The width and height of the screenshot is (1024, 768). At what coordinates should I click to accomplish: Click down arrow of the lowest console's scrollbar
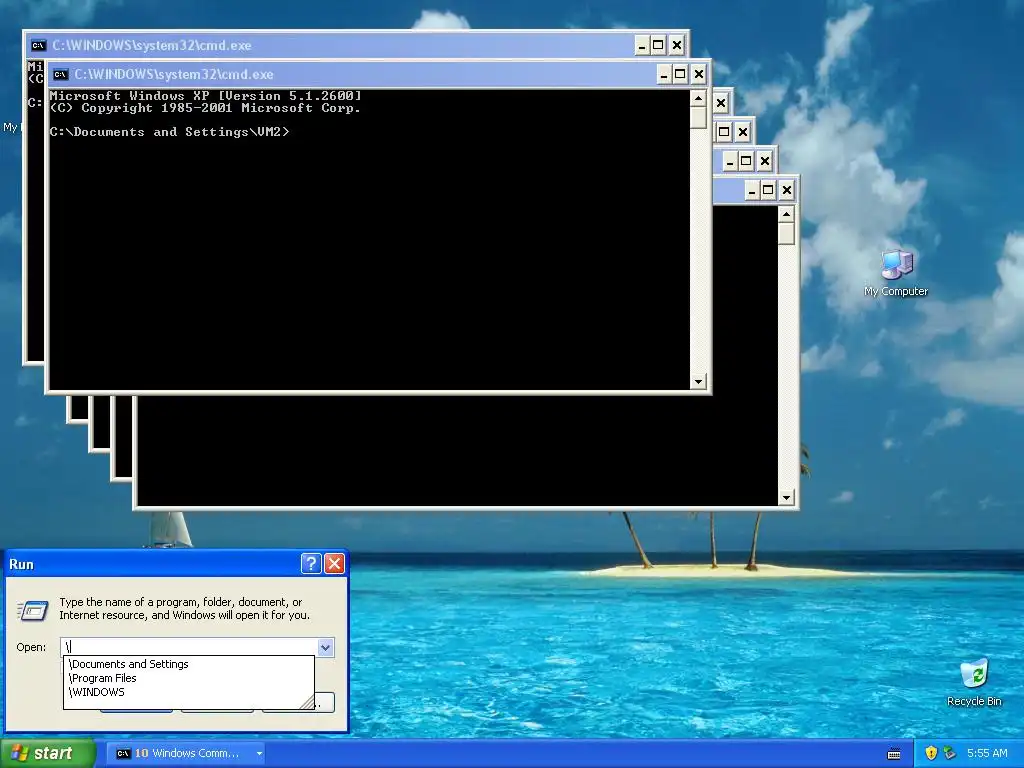(786, 498)
